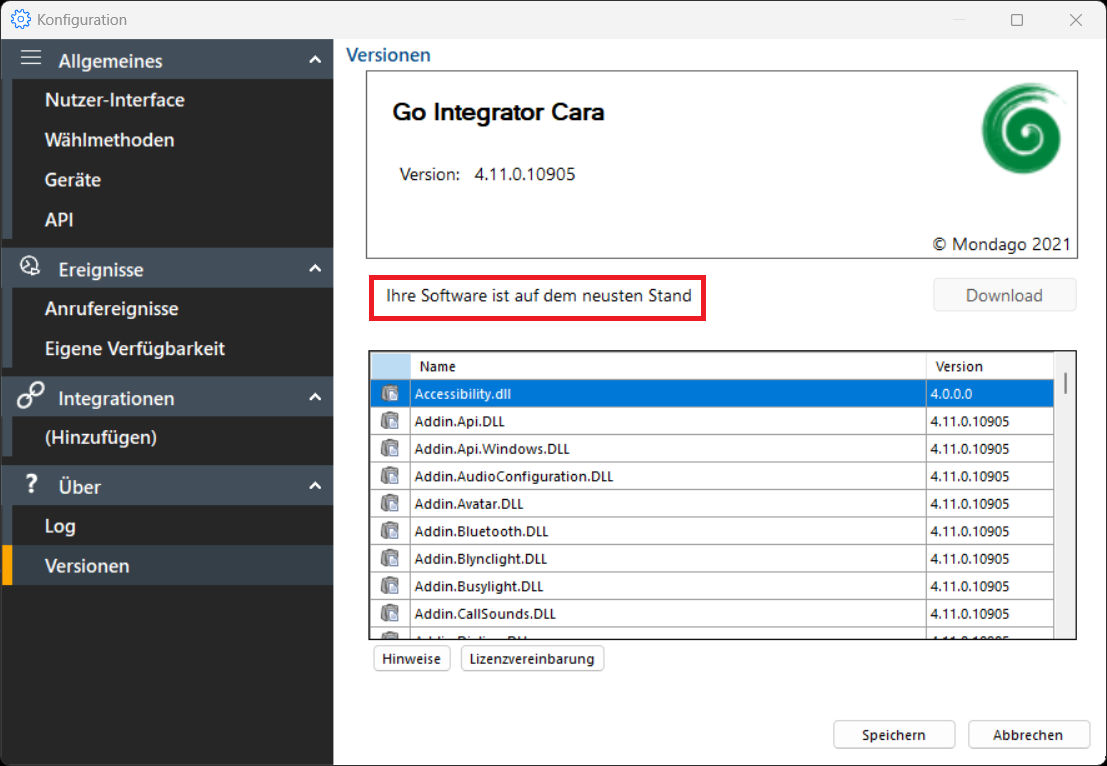Click the file icon for Addin.Avatar.DLL

tap(390, 504)
